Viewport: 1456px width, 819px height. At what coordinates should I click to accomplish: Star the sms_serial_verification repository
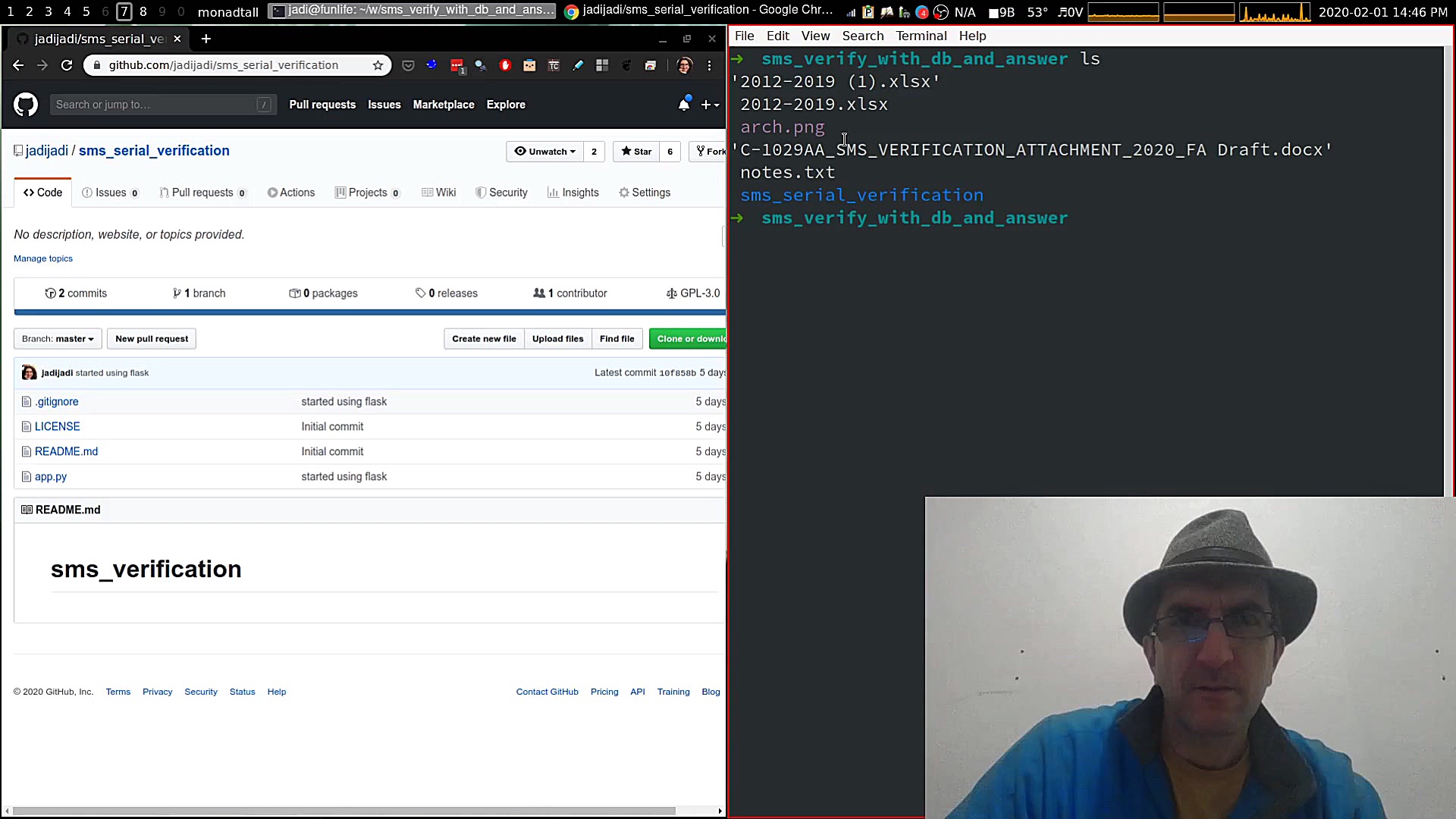(636, 151)
